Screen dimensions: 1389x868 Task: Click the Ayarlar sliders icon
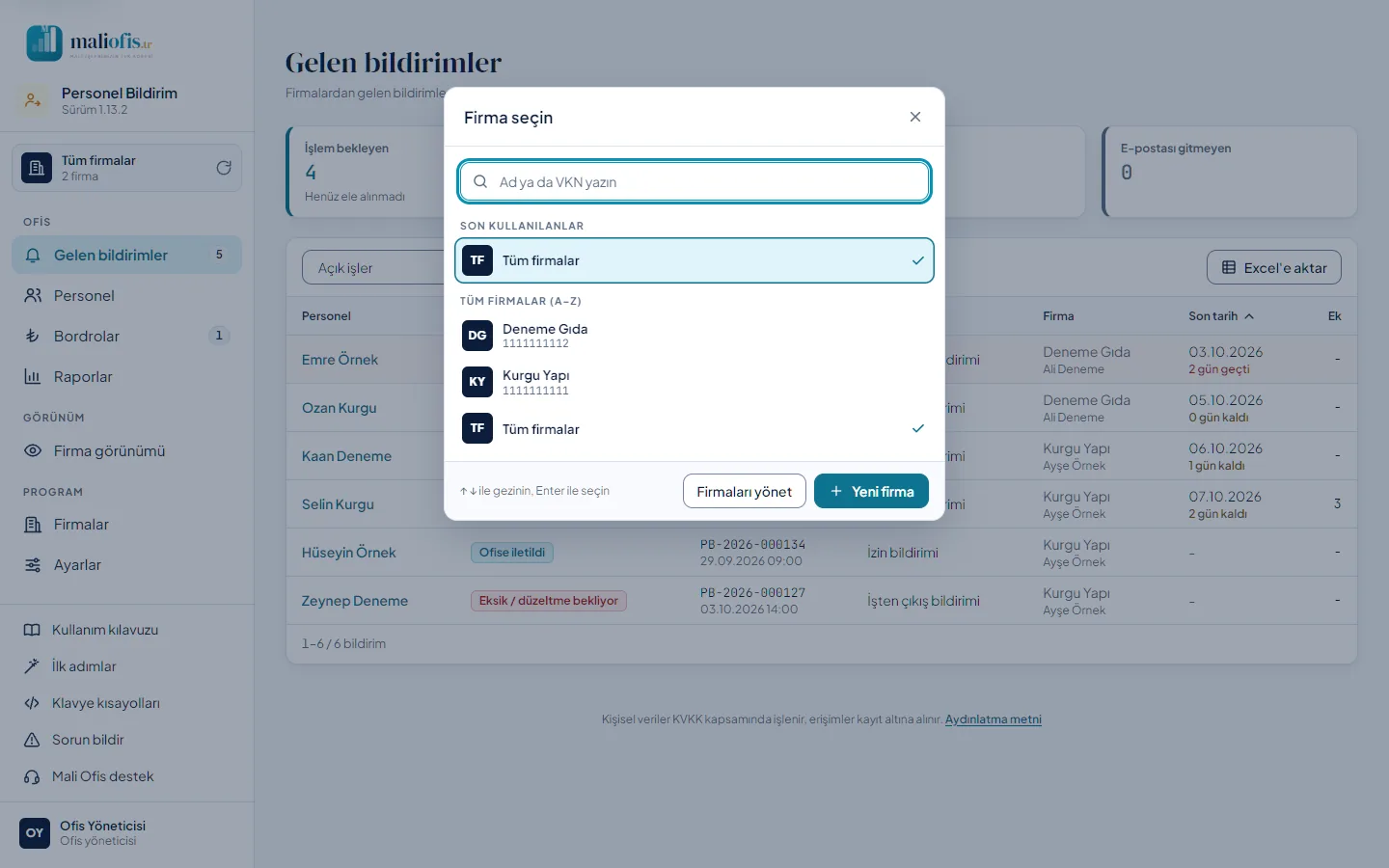(33, 565)
